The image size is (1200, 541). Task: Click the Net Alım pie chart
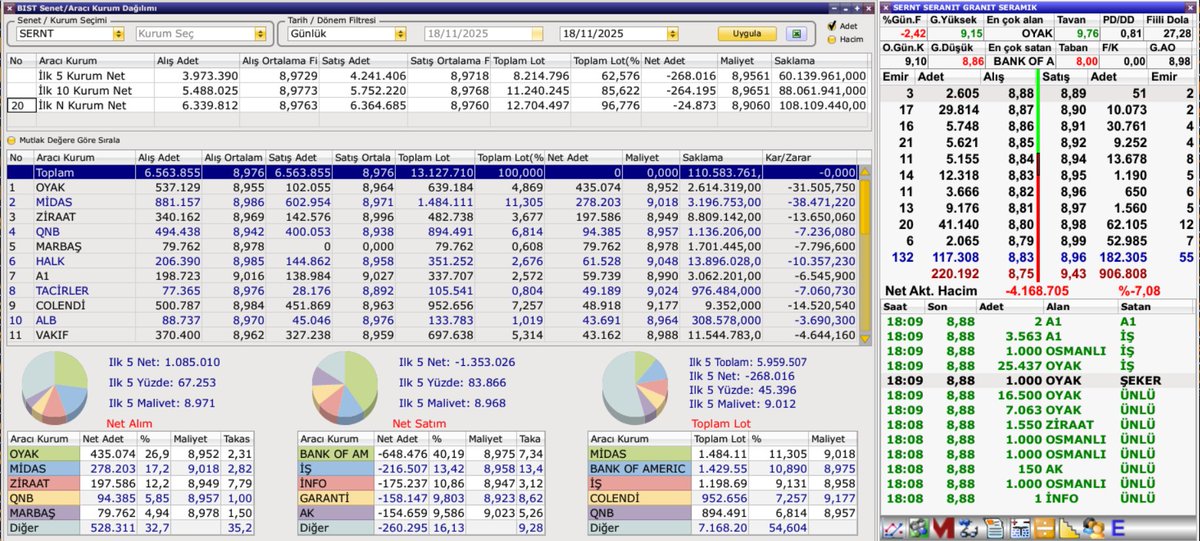pos(57,388)
